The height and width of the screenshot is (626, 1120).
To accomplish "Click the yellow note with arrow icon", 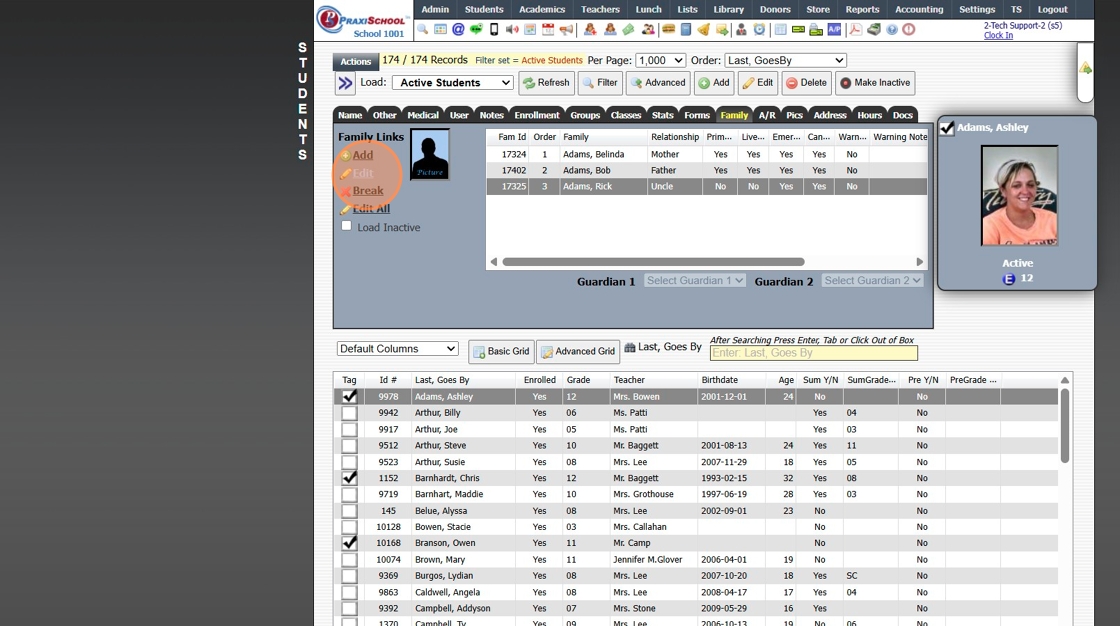I will [x=721, y=29].
